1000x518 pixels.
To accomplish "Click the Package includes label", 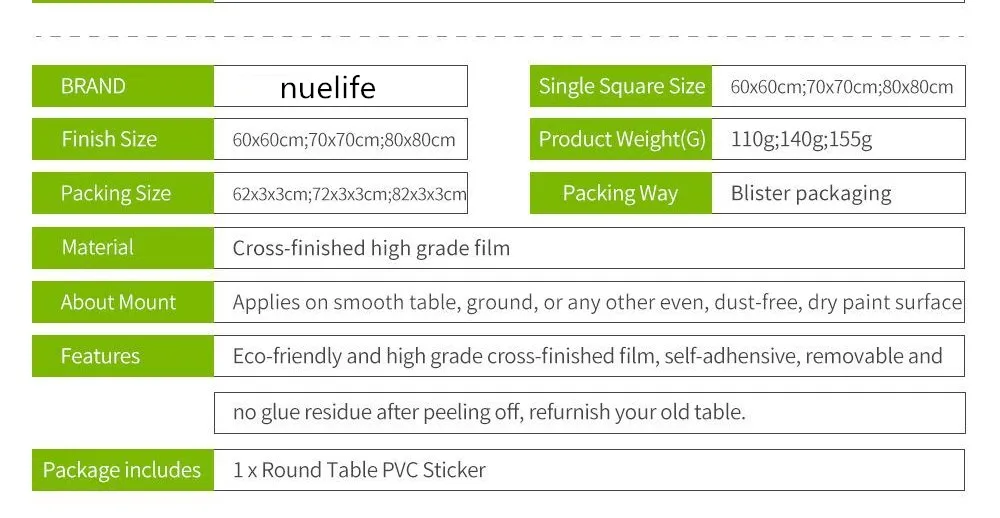I will (122, 470).
